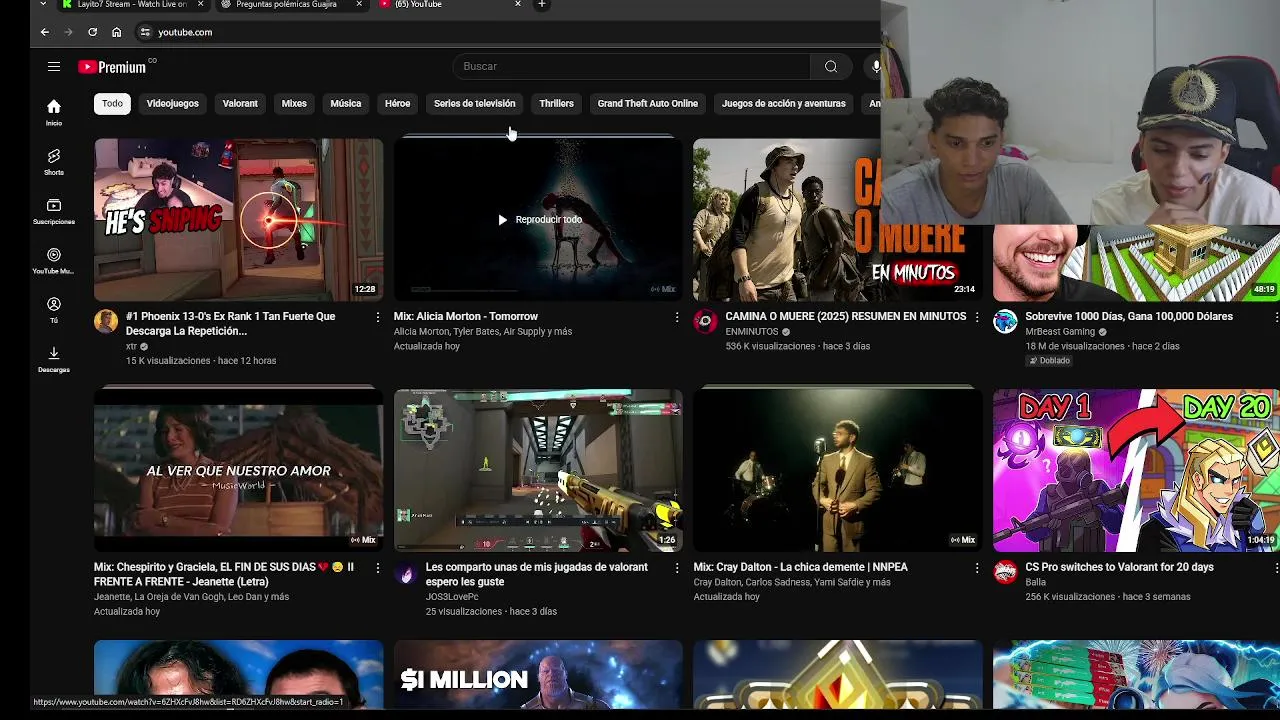Open Shorts from the sidebar
The height and width of the screenshot is (720, 1280).
(x=54, y=162)
